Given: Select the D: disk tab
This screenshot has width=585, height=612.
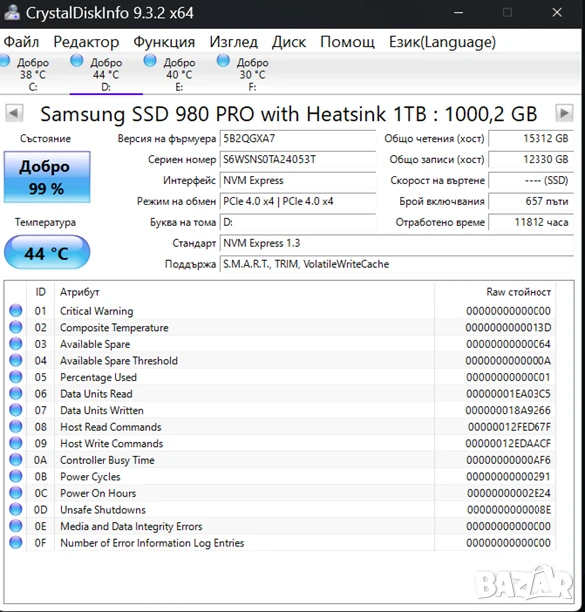Looking at the screenshot, I should pos(106,74).
